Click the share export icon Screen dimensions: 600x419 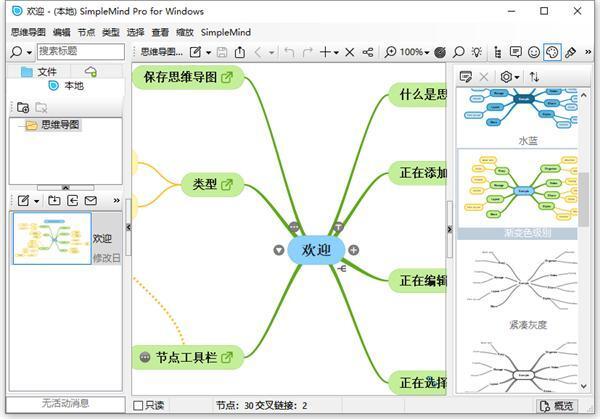[x=240, y=52]
